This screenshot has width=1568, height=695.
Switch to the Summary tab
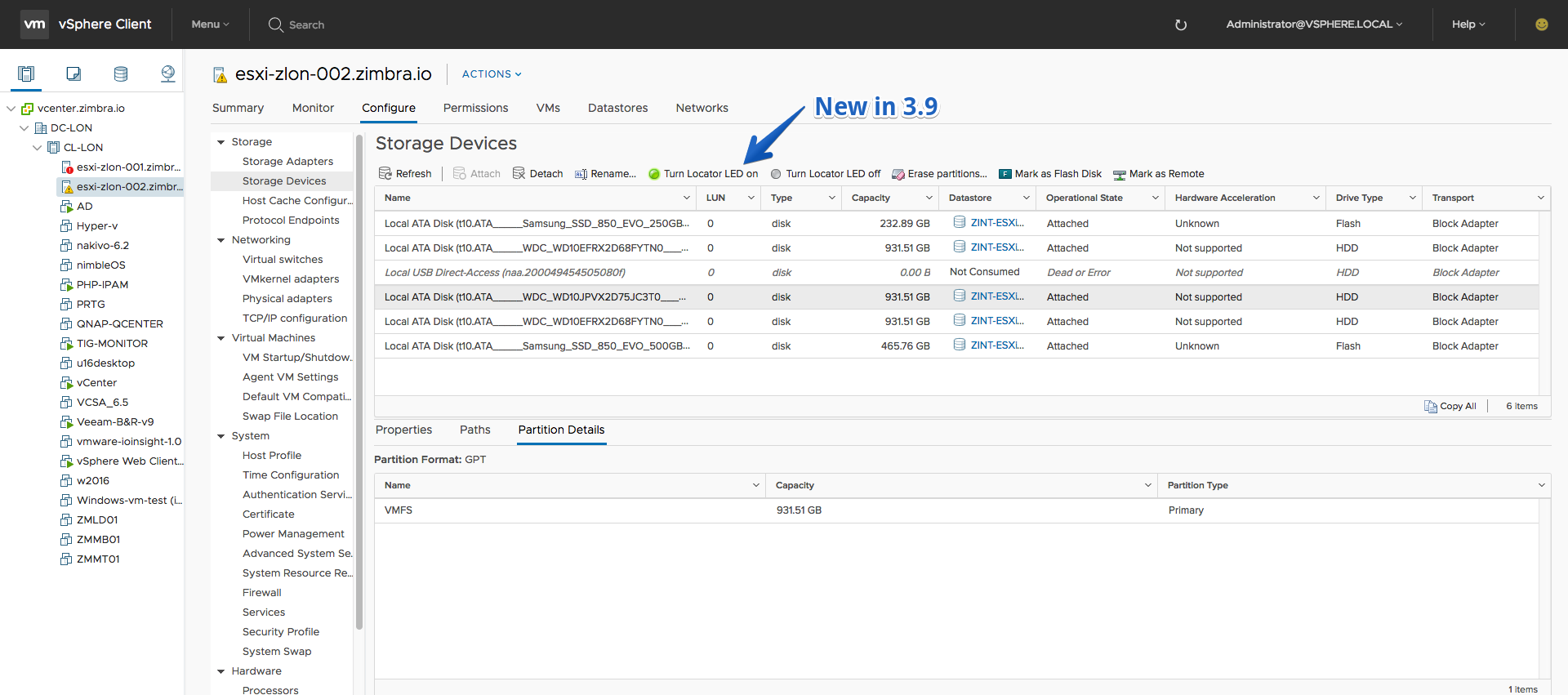(x=238, y=108)
